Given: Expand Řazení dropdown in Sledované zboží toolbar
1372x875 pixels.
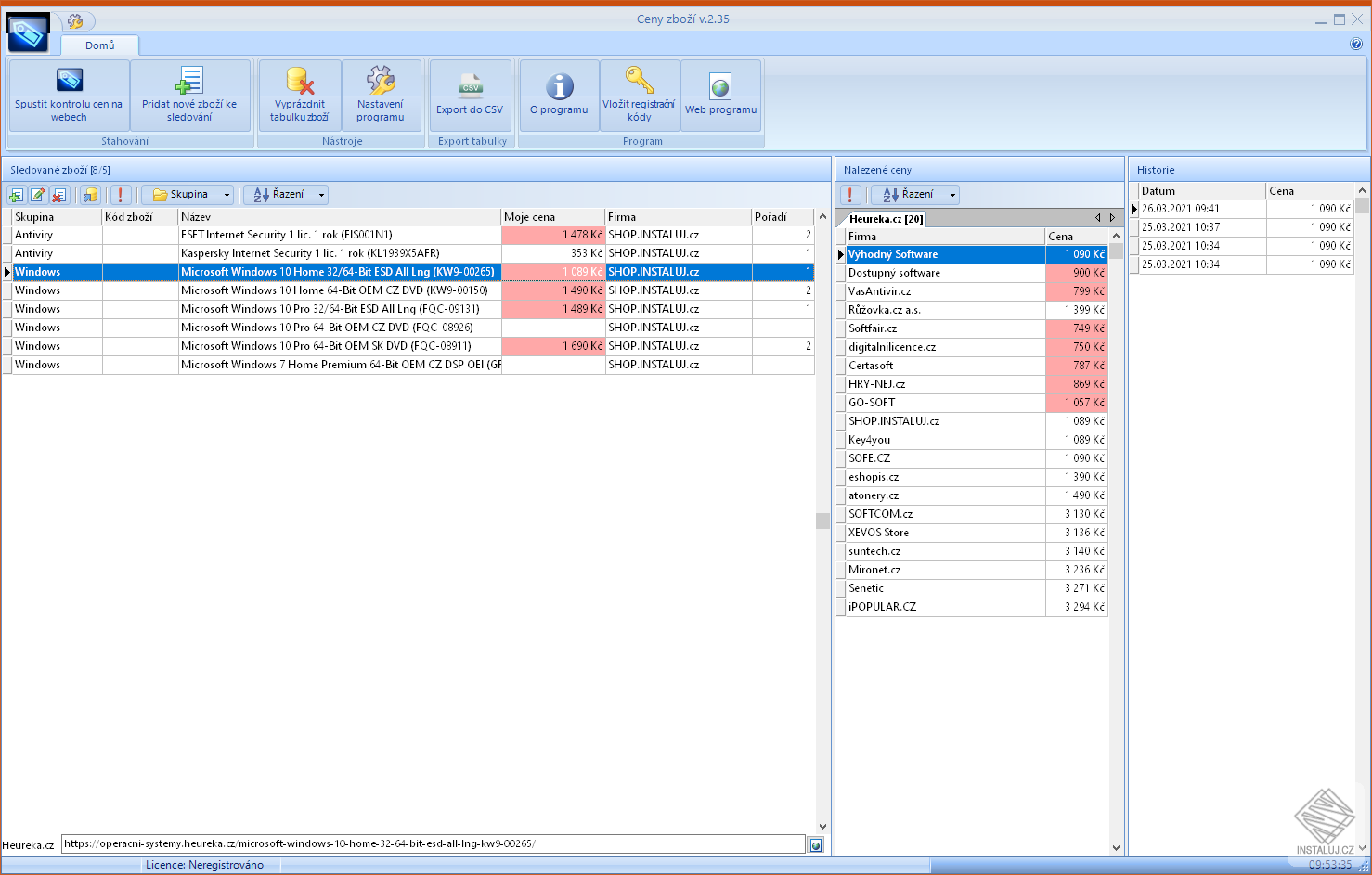Looking at the screenshot, I should tap(289, 195).
